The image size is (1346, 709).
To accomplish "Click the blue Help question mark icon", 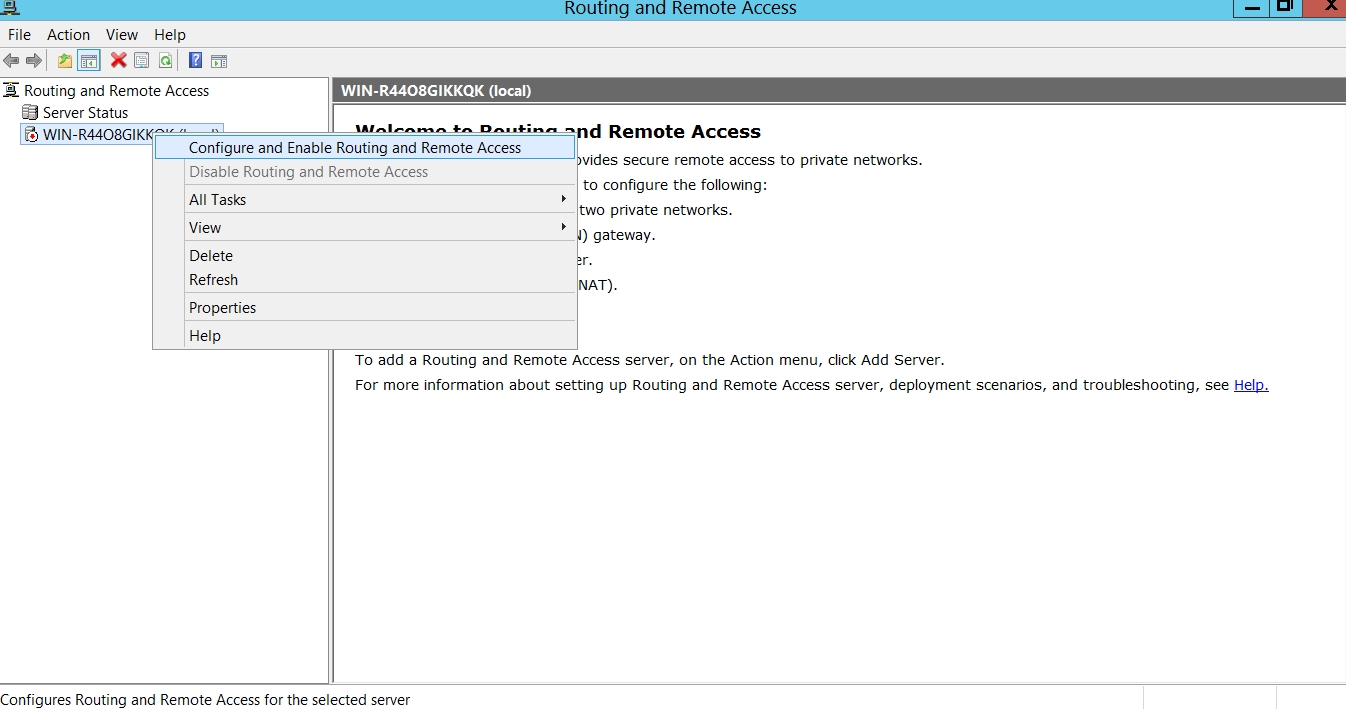I will click(195, 61).
